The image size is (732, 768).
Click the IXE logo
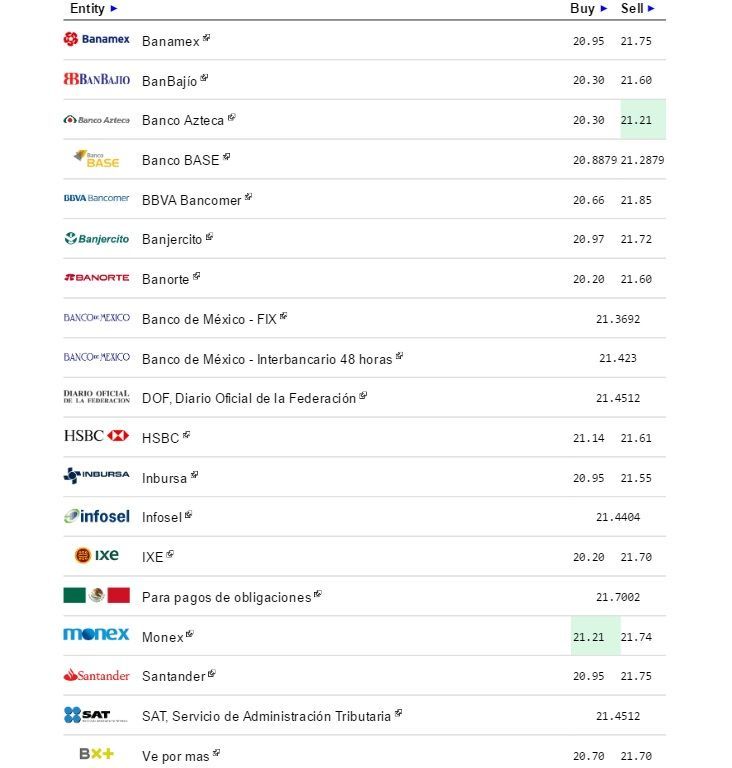(96, 555)
